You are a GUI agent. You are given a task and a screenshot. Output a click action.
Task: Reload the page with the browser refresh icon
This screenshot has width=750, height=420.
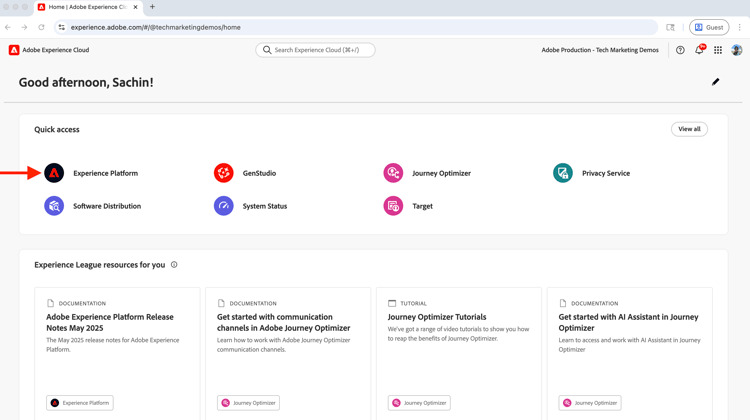(x=42, y=27)
